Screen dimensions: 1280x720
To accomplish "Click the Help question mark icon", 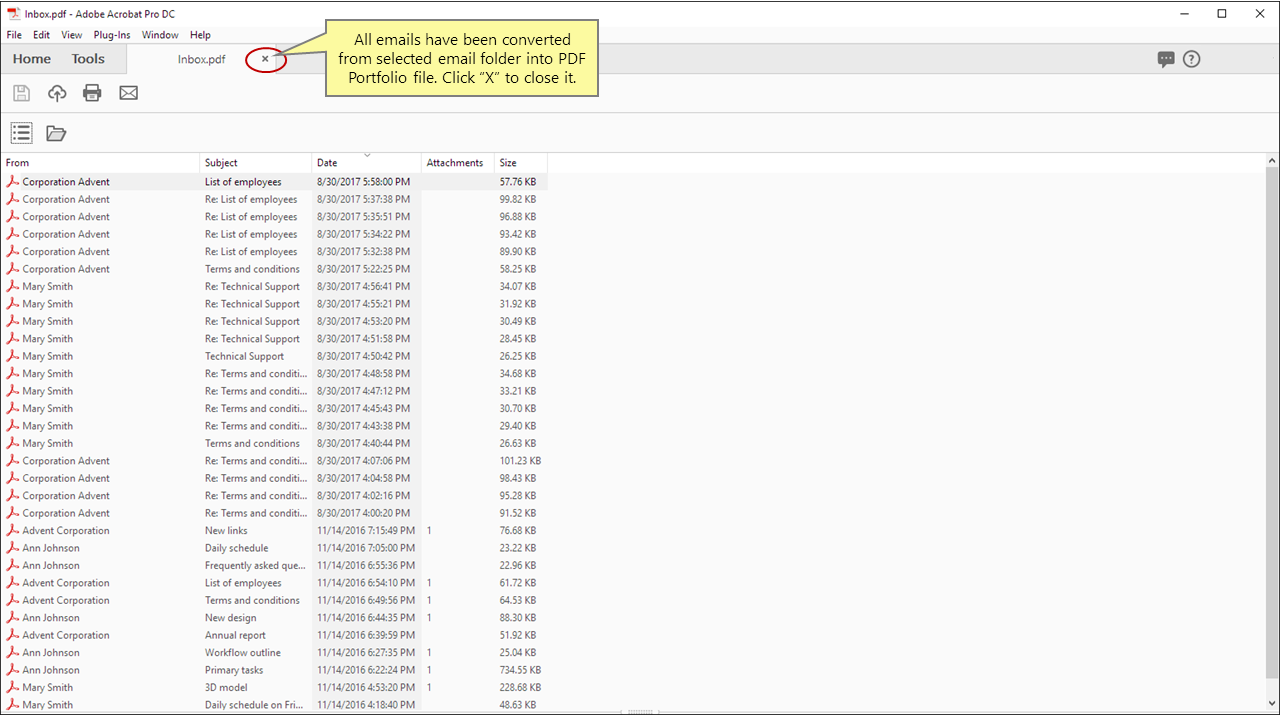I will click(1191, 59).
